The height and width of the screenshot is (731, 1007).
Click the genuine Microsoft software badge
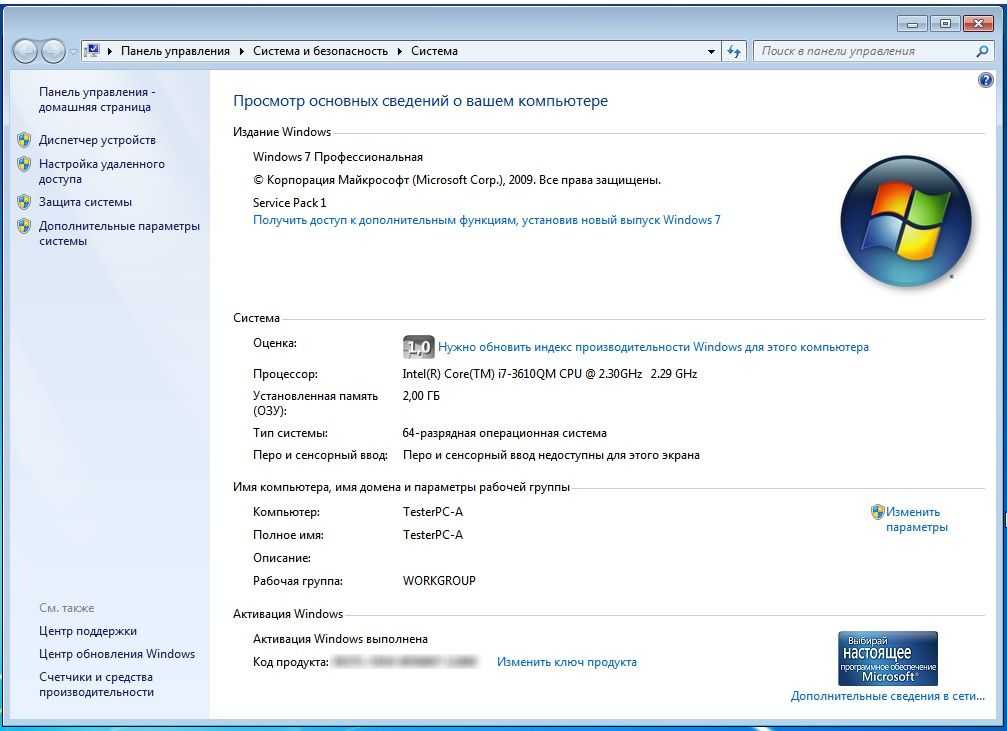click(888, 658)
